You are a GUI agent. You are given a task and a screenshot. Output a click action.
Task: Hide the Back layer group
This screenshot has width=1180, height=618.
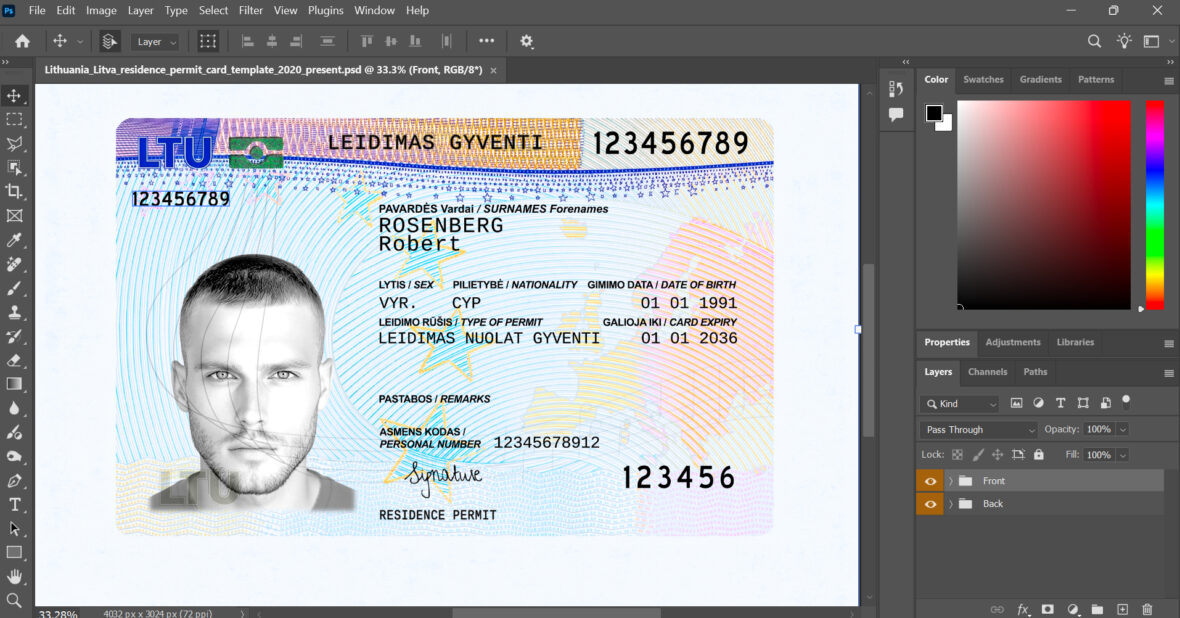pos(929,504)
